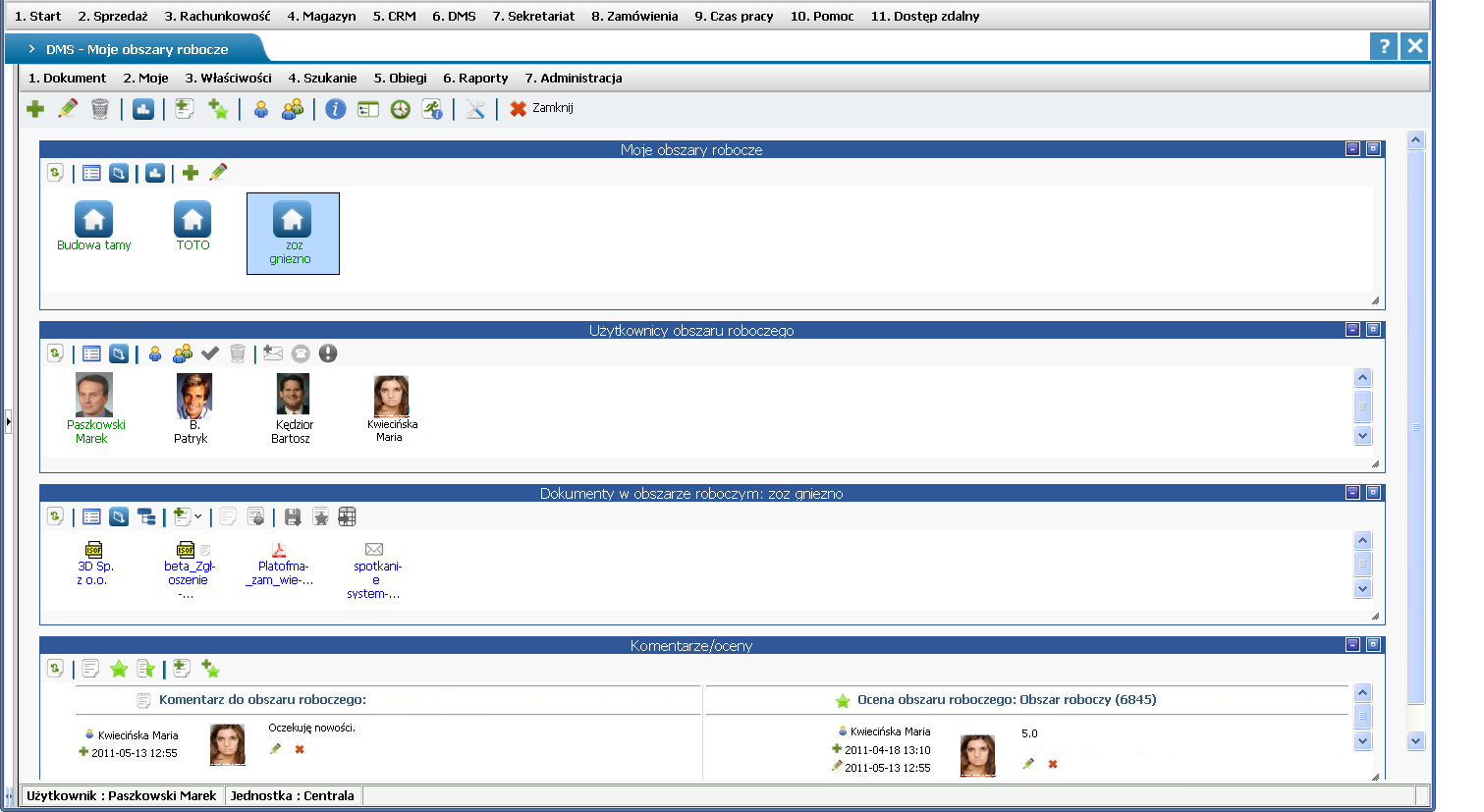Open the beta_Zgłoszenie document
1484x812 pixels.
[189, 570]
